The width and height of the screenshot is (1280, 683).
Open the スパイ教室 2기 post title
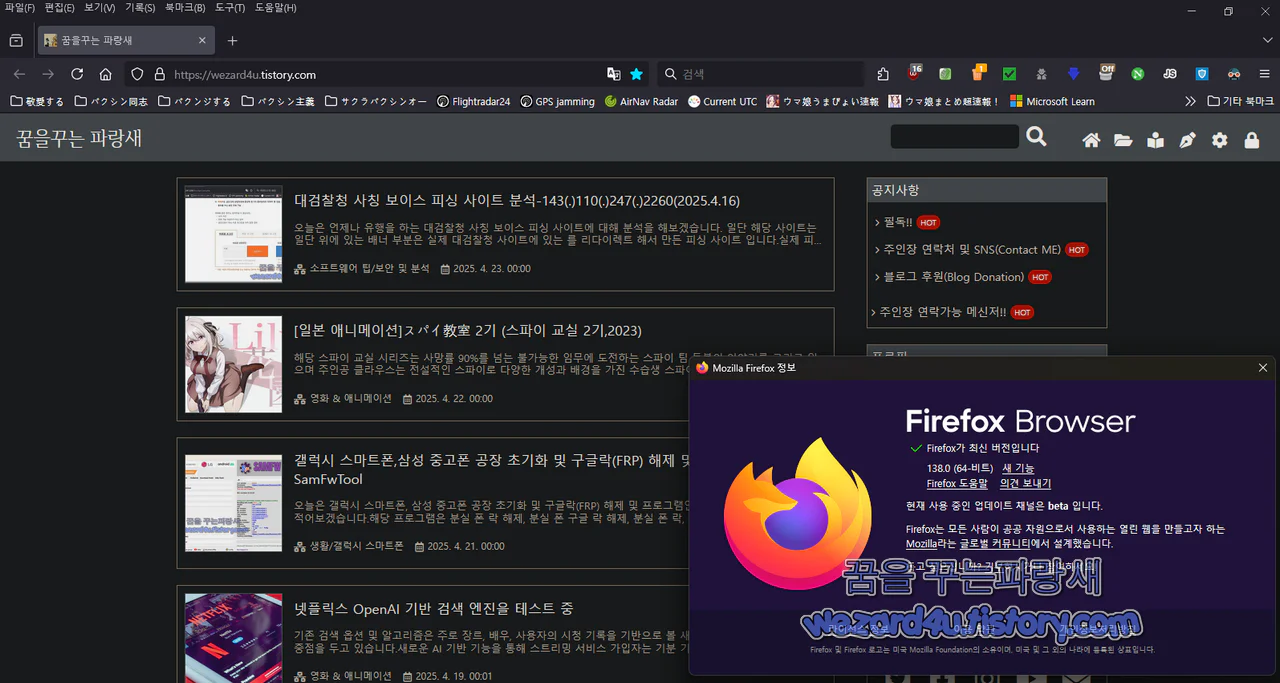468,330
